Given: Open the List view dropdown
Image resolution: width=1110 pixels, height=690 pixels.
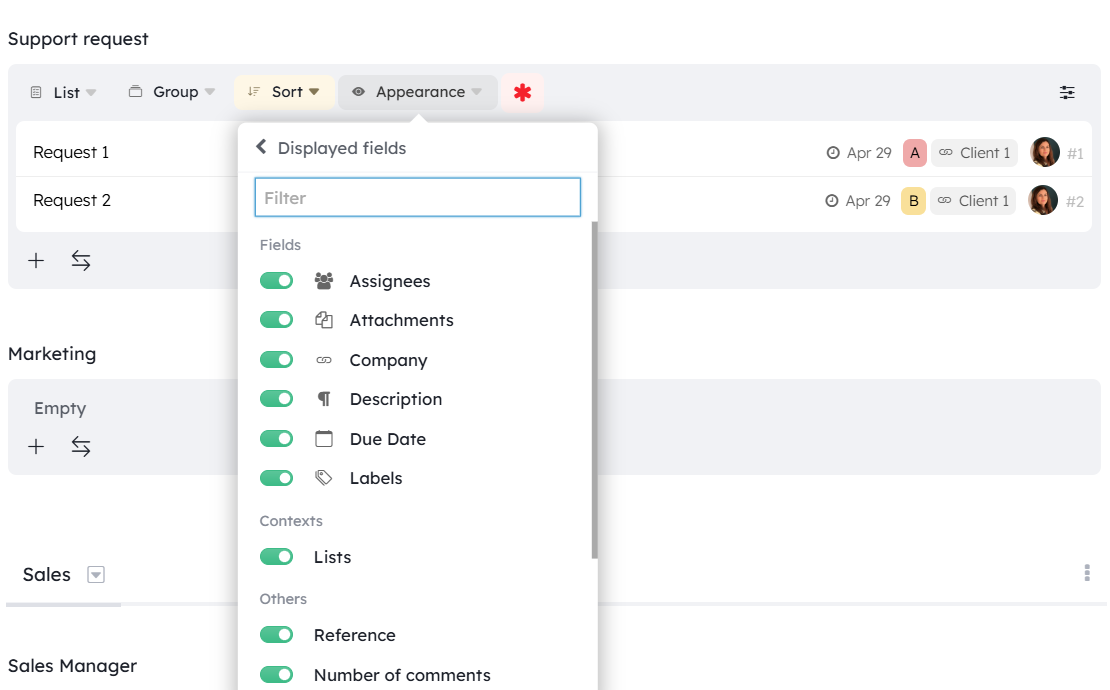Looking at the screenshot, I should pyautogui.click(x=64, y=92).
